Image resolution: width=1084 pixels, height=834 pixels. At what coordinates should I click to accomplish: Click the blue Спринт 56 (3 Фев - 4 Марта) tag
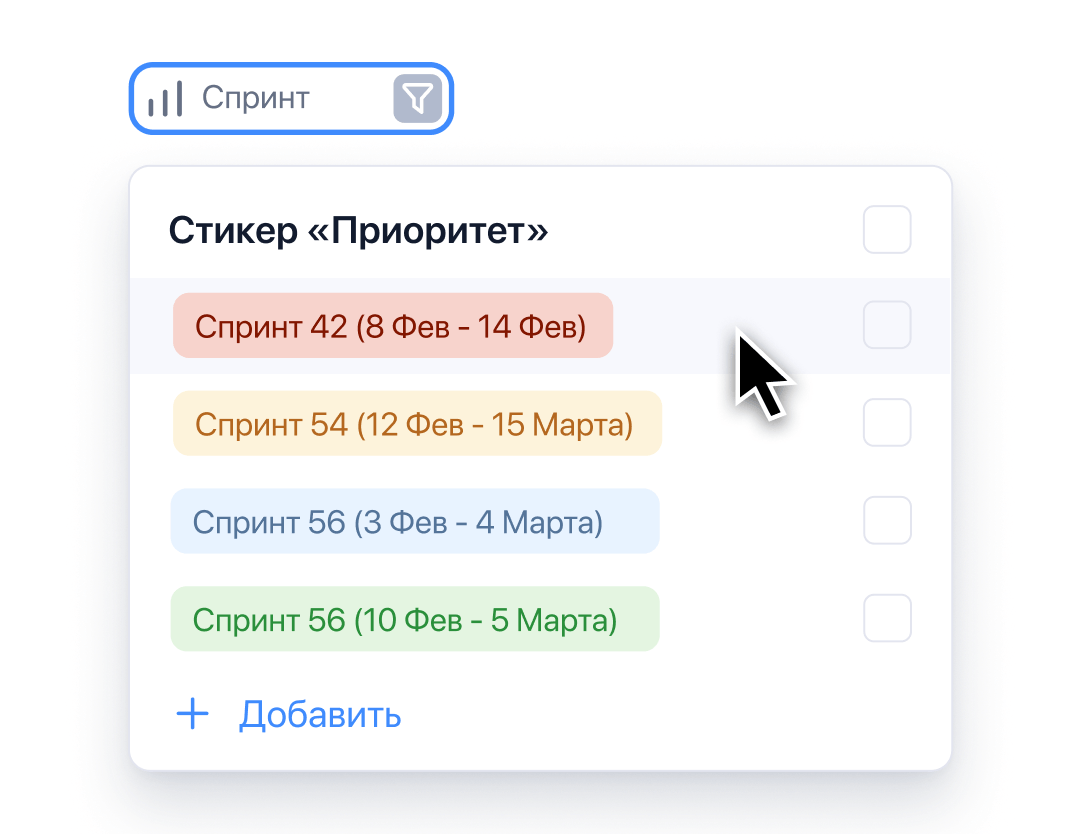(415, 520)
